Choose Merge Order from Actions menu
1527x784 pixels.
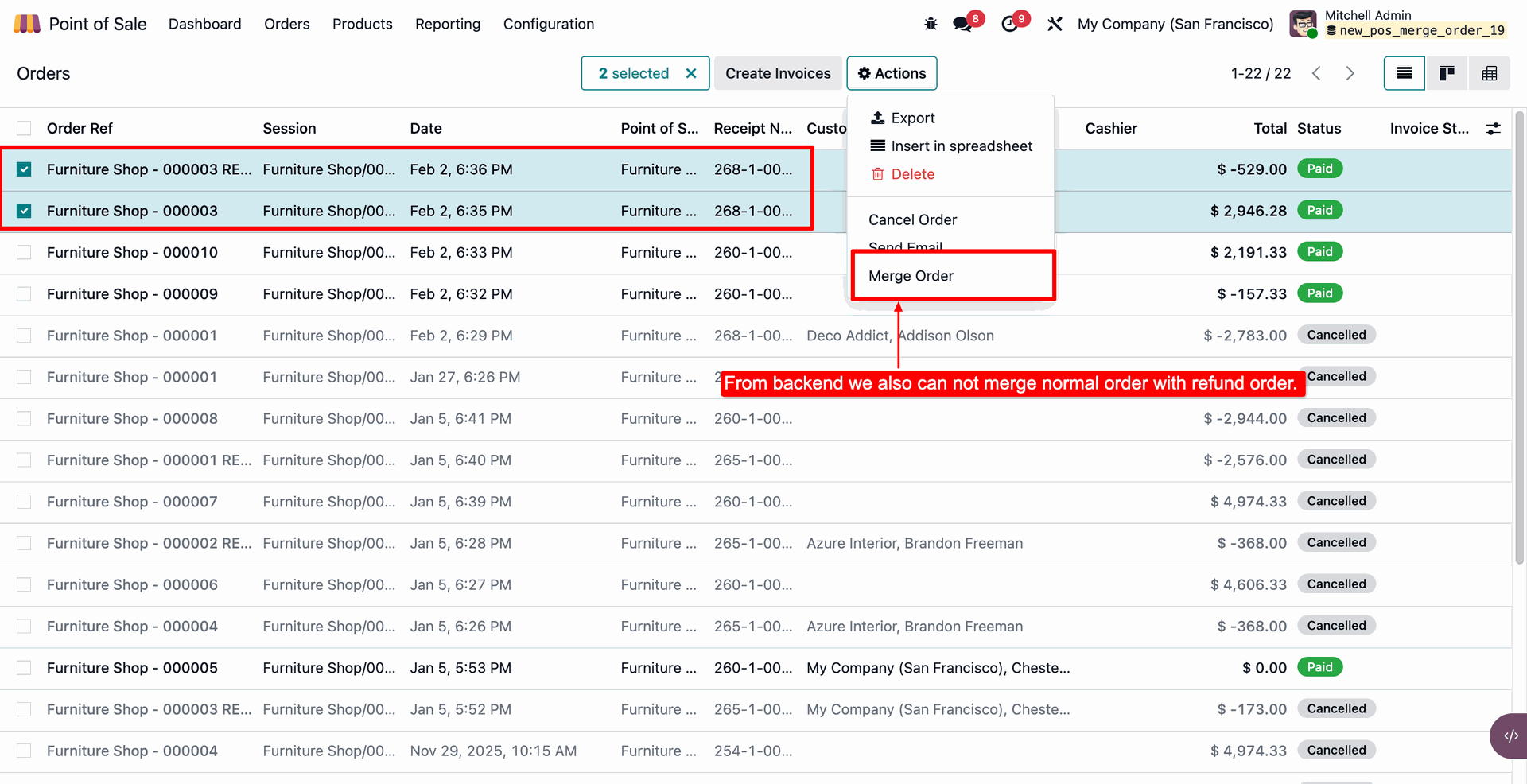point(911,276)
